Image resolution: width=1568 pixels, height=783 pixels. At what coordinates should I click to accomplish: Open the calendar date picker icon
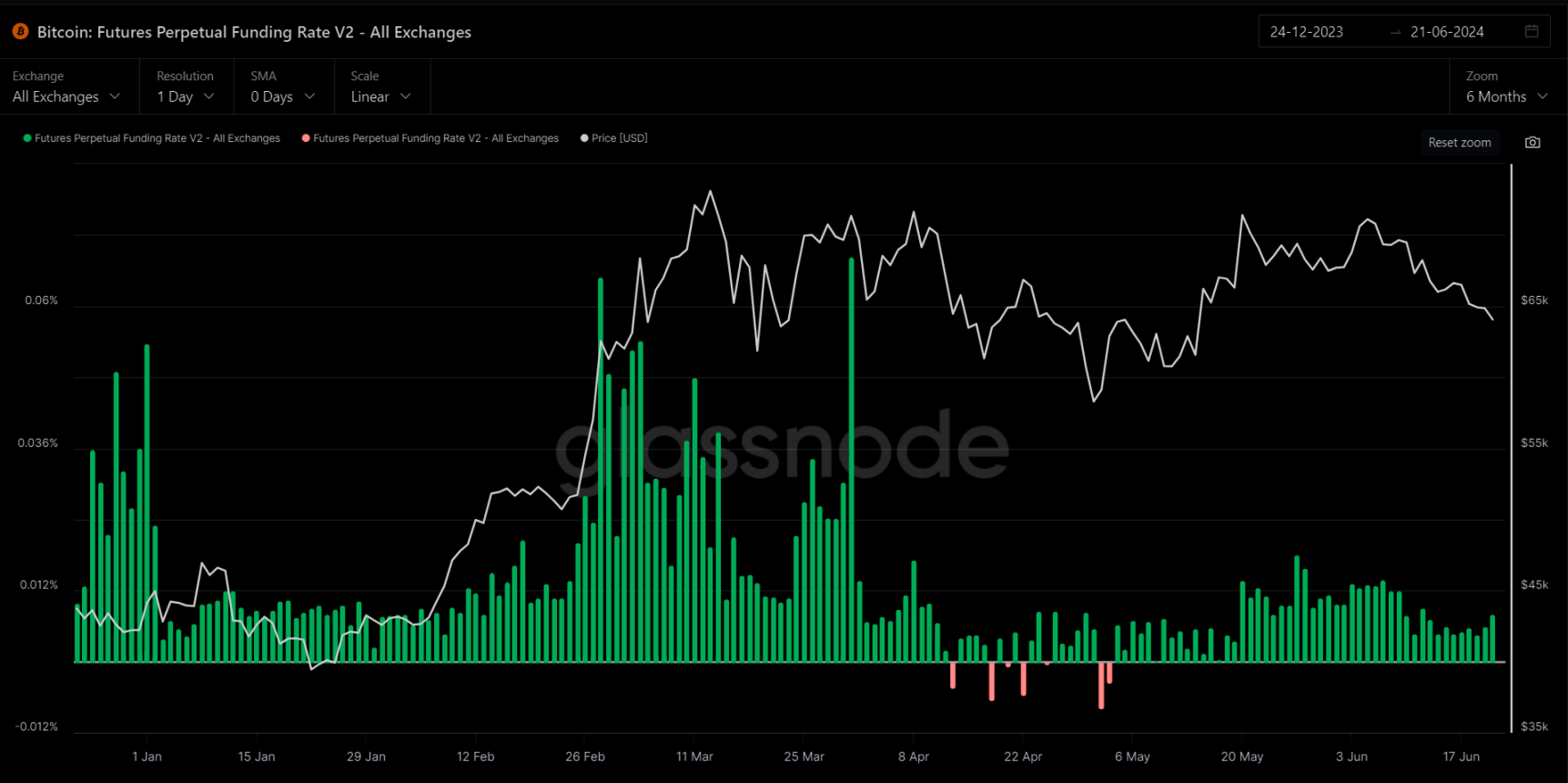click(1532, 32)
